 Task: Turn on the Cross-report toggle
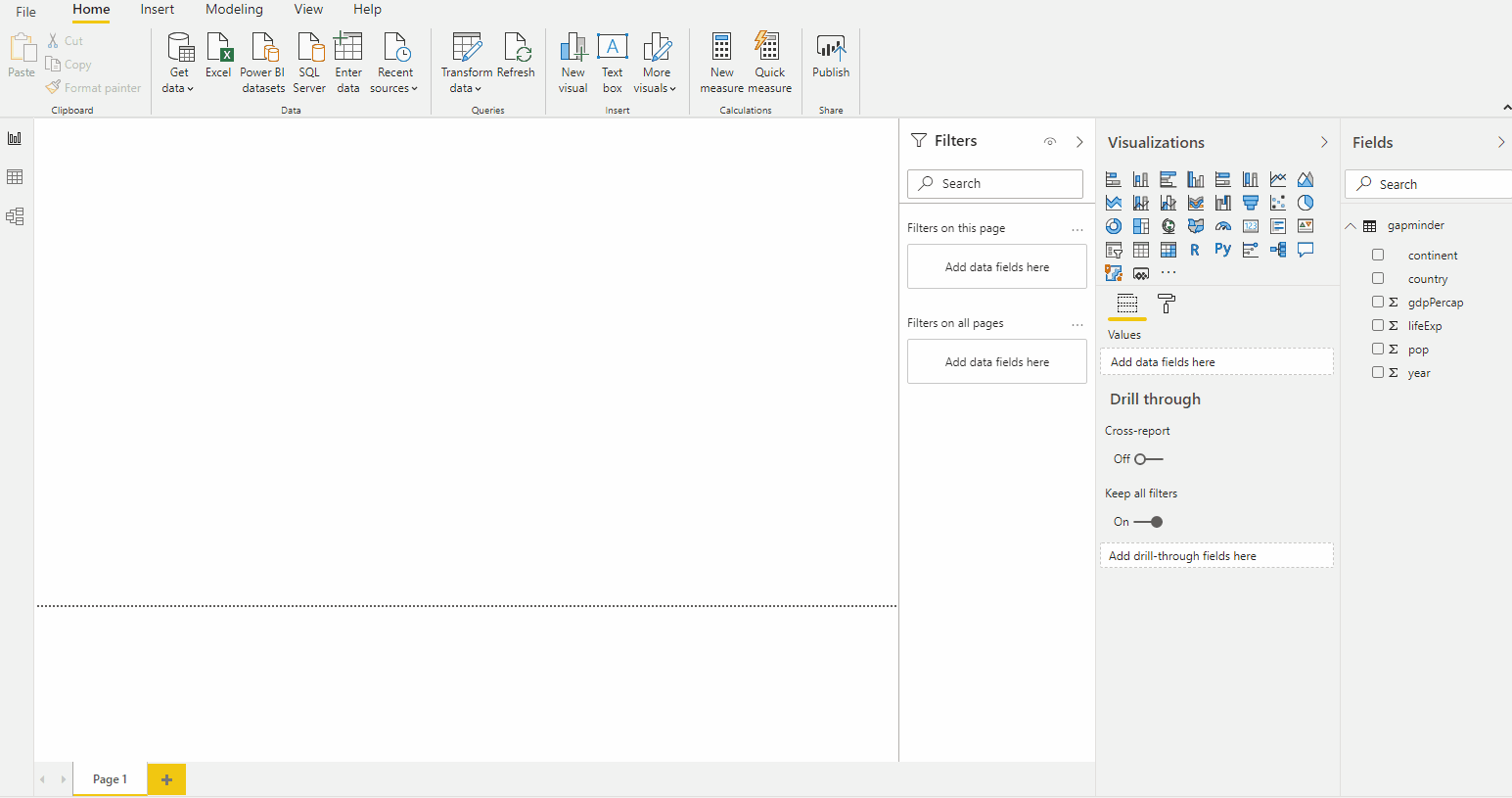1148,459
